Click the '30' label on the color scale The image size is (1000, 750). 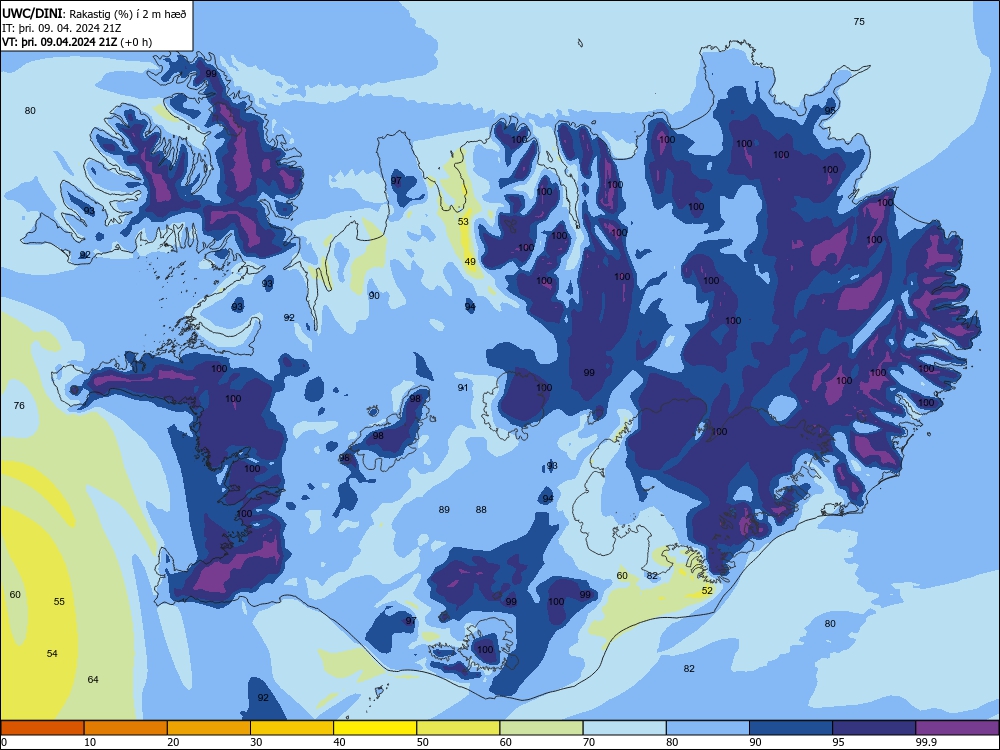[x=256, y=742]
